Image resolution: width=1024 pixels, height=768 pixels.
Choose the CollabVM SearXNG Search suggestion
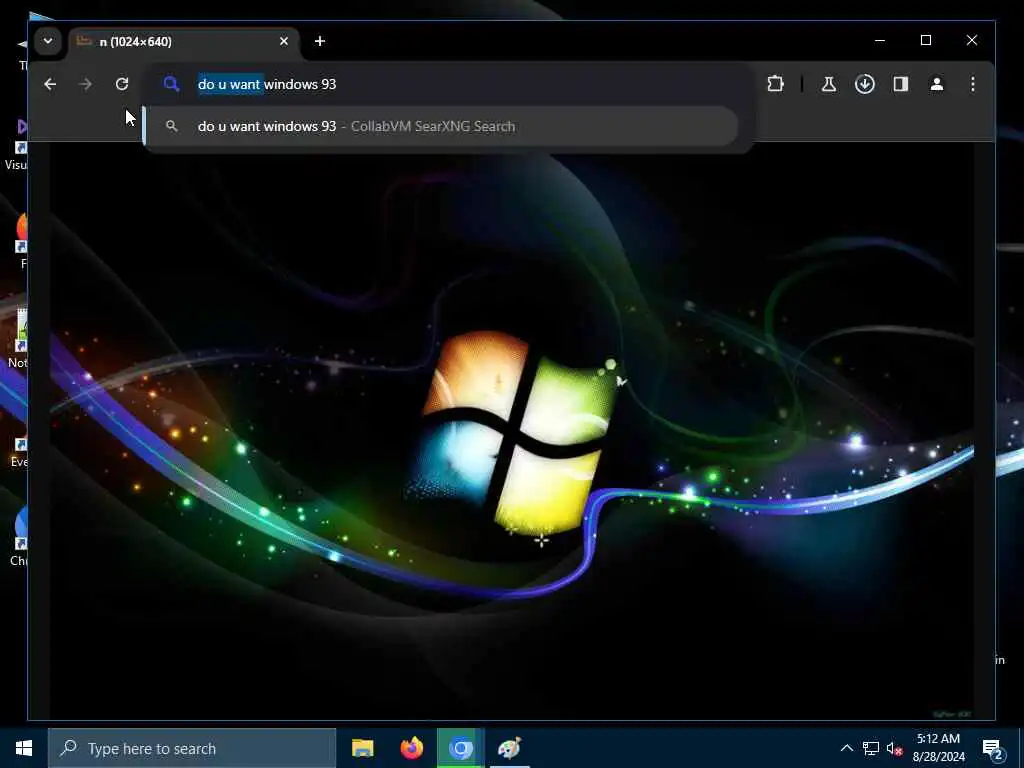pos(441,126)
